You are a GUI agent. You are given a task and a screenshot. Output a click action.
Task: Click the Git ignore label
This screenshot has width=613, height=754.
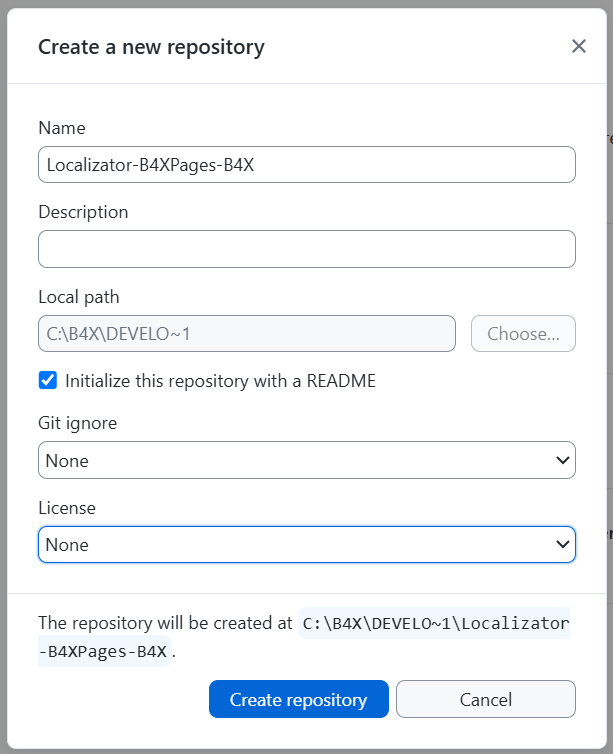[77, 423]
